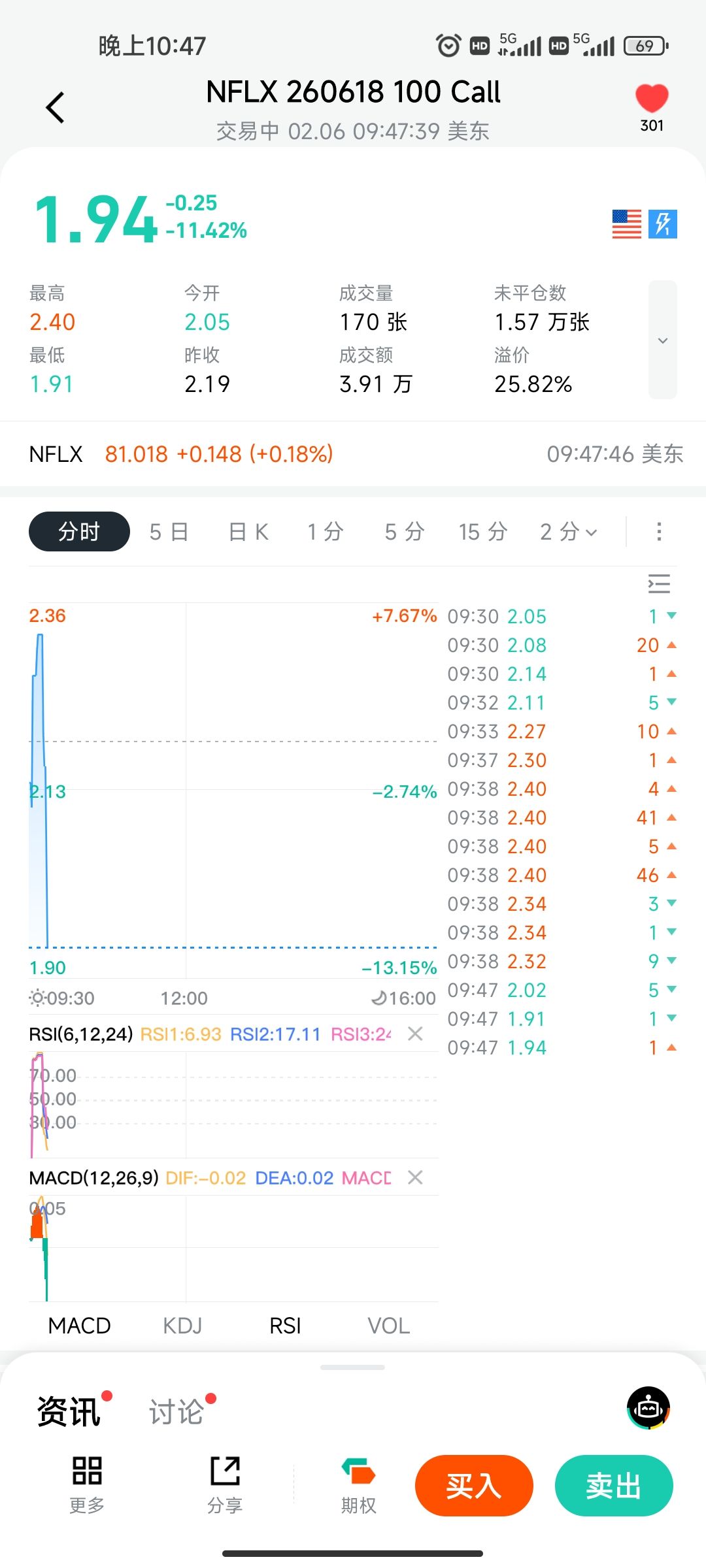Tap the back arrow icon
706x1568 pixels.
[56, 108]
